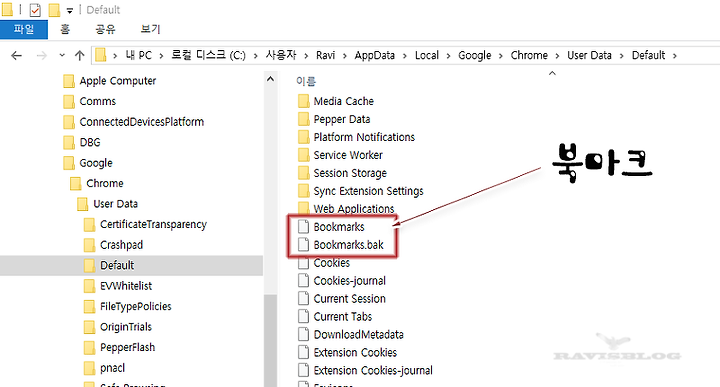Click the properties checkmark icon in title bar
This screenshot has width=720, height=387.
click(35, 10)
